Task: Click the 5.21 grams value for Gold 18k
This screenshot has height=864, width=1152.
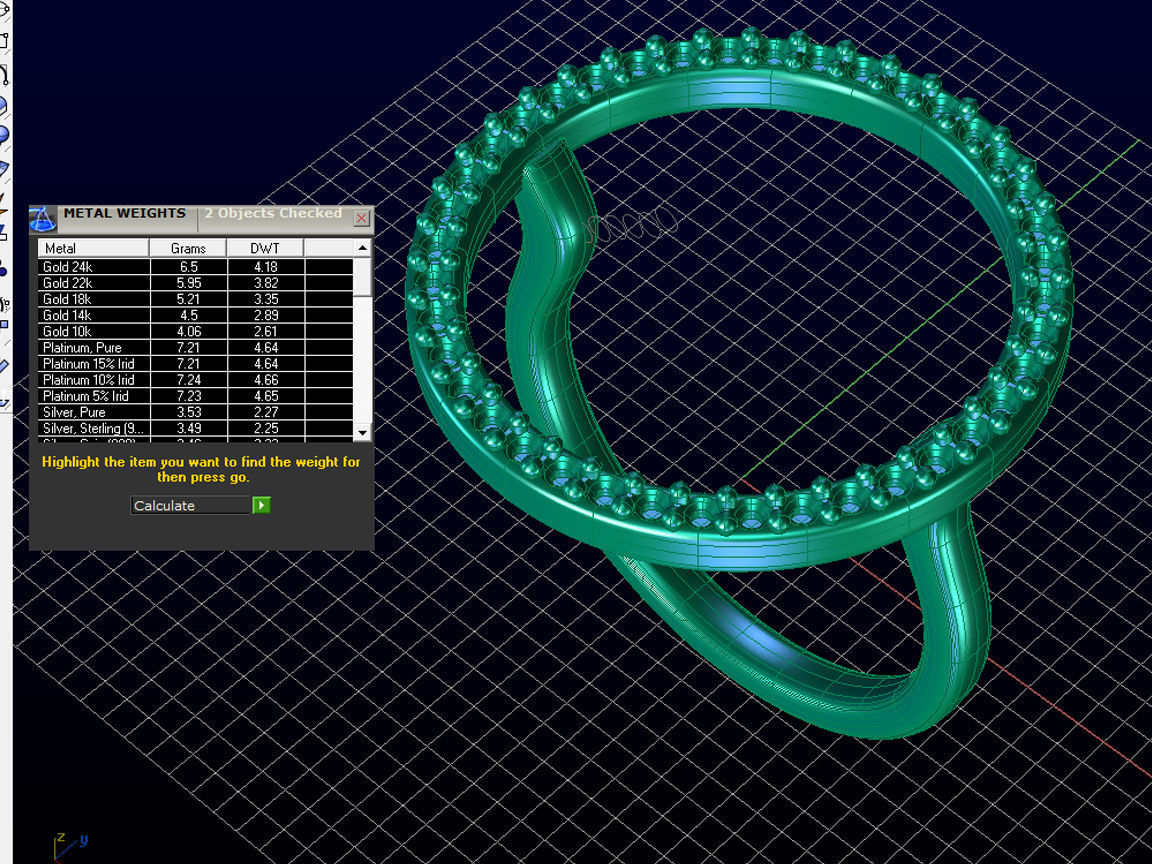Action: point(189,299)
